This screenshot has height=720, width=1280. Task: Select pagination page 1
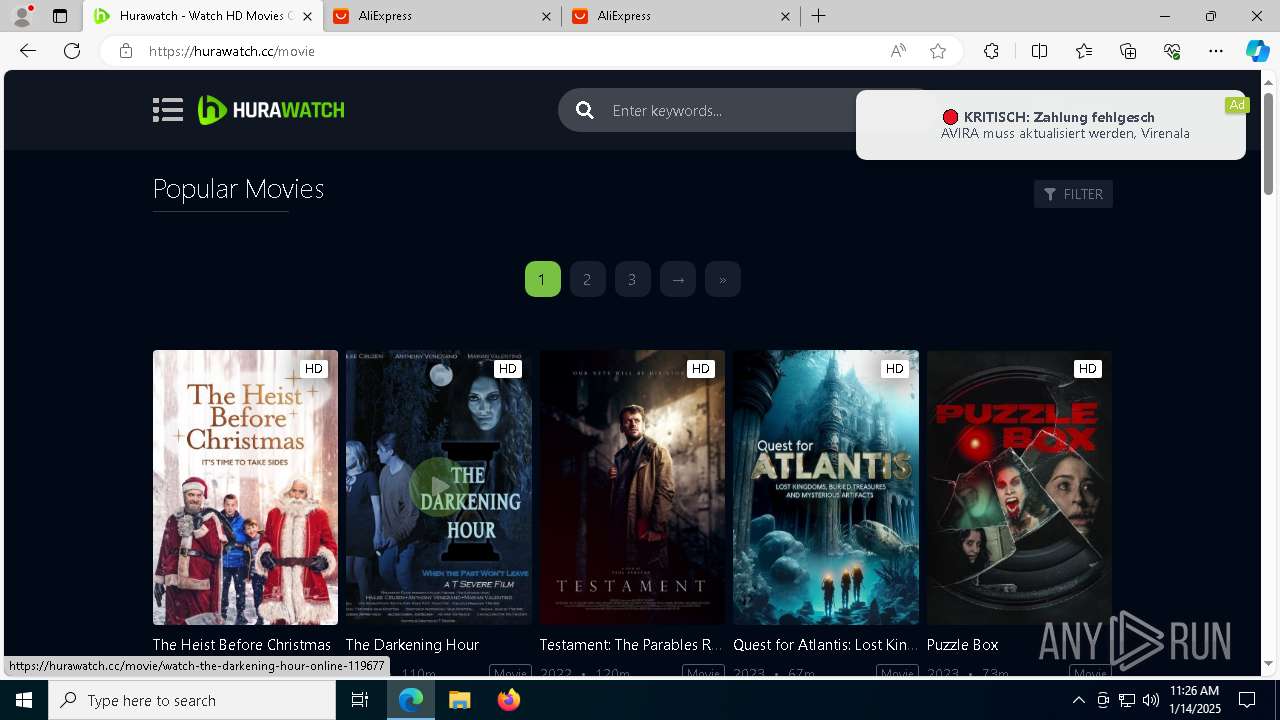(x=542, y=279)
